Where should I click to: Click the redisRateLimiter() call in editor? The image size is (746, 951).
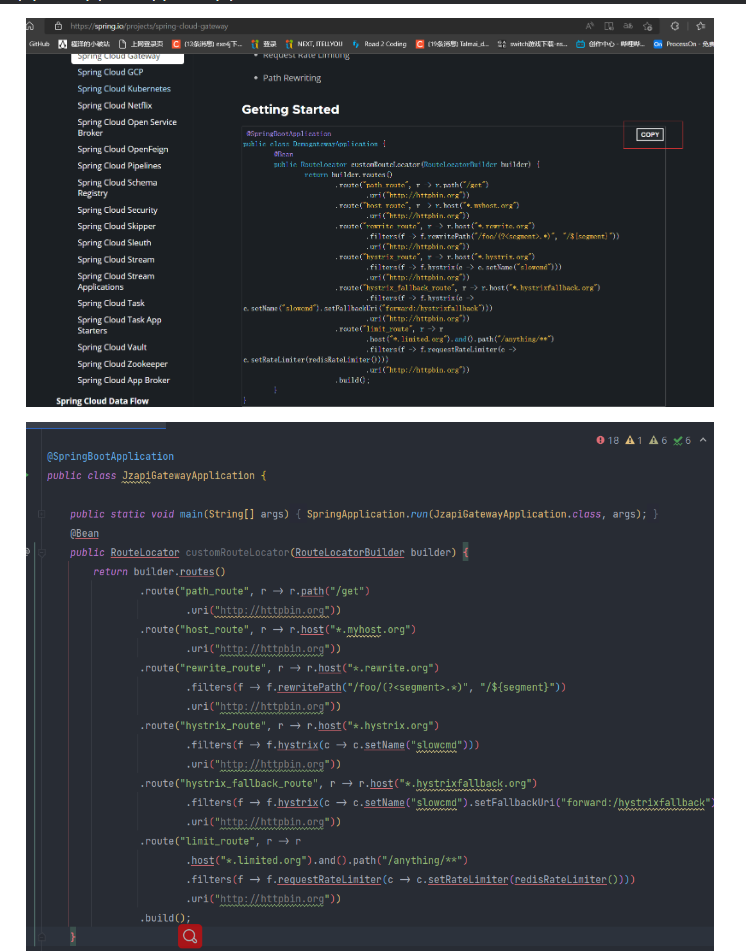coord(566,879)
